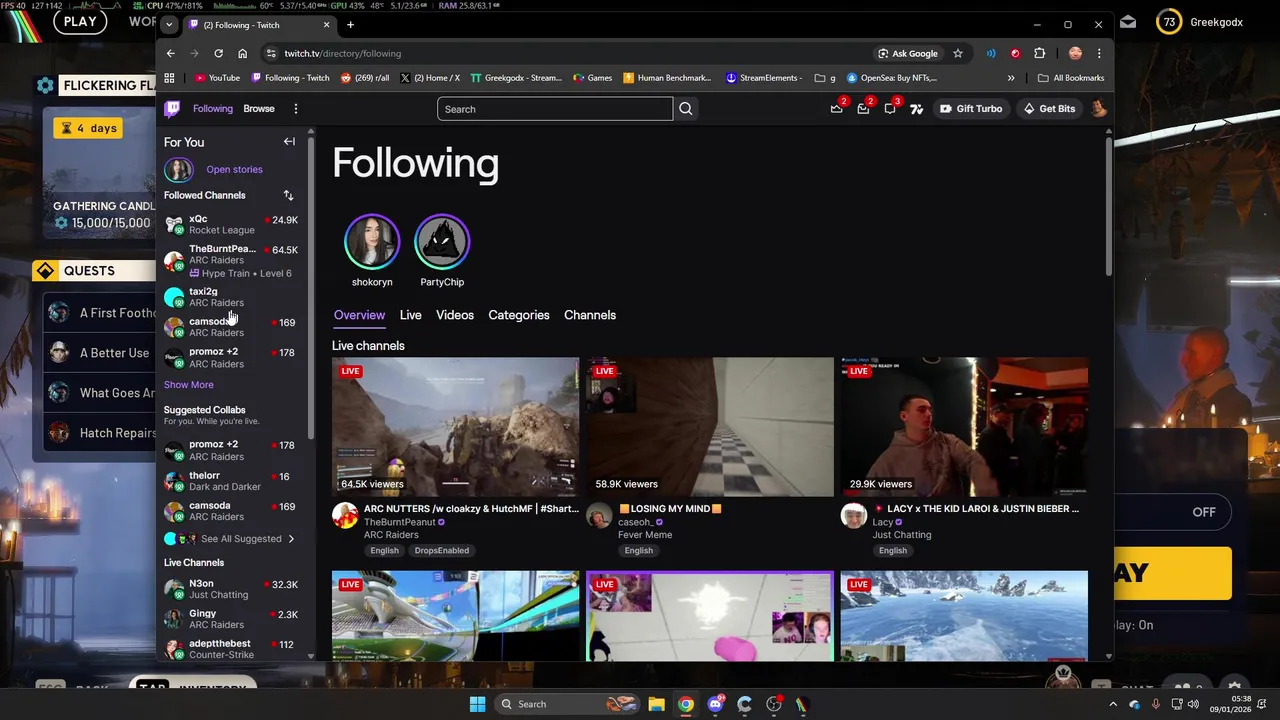Open shokoryn's story avatar
This screenshot has width=1280, height=720.
pyautogui.click(x=372, y=241)
